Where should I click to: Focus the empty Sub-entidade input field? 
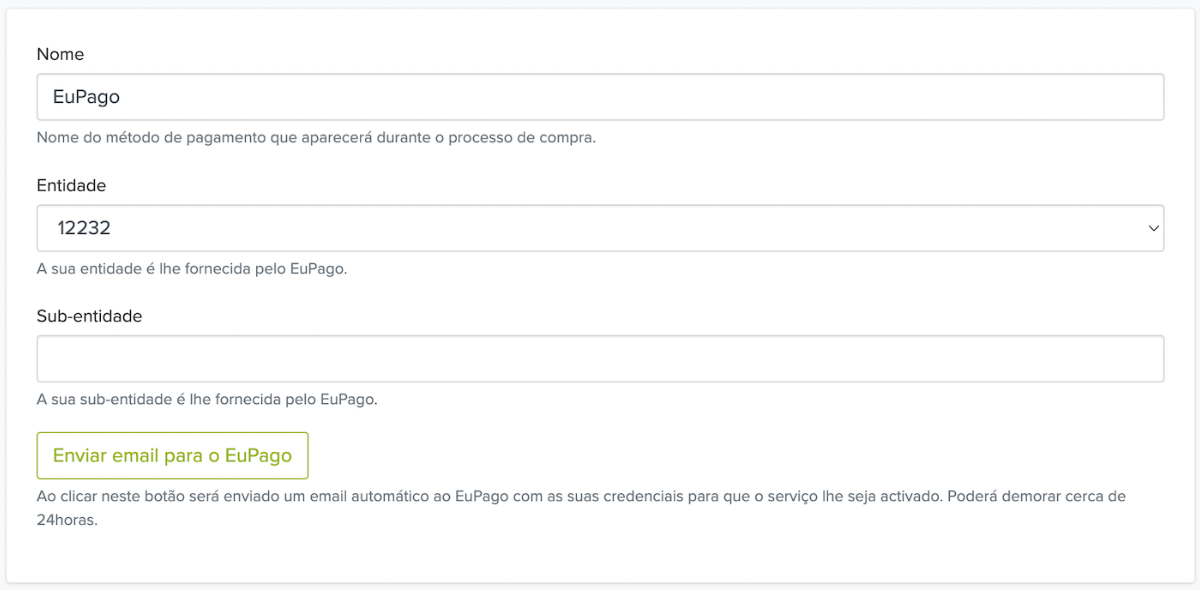point(600,358)
